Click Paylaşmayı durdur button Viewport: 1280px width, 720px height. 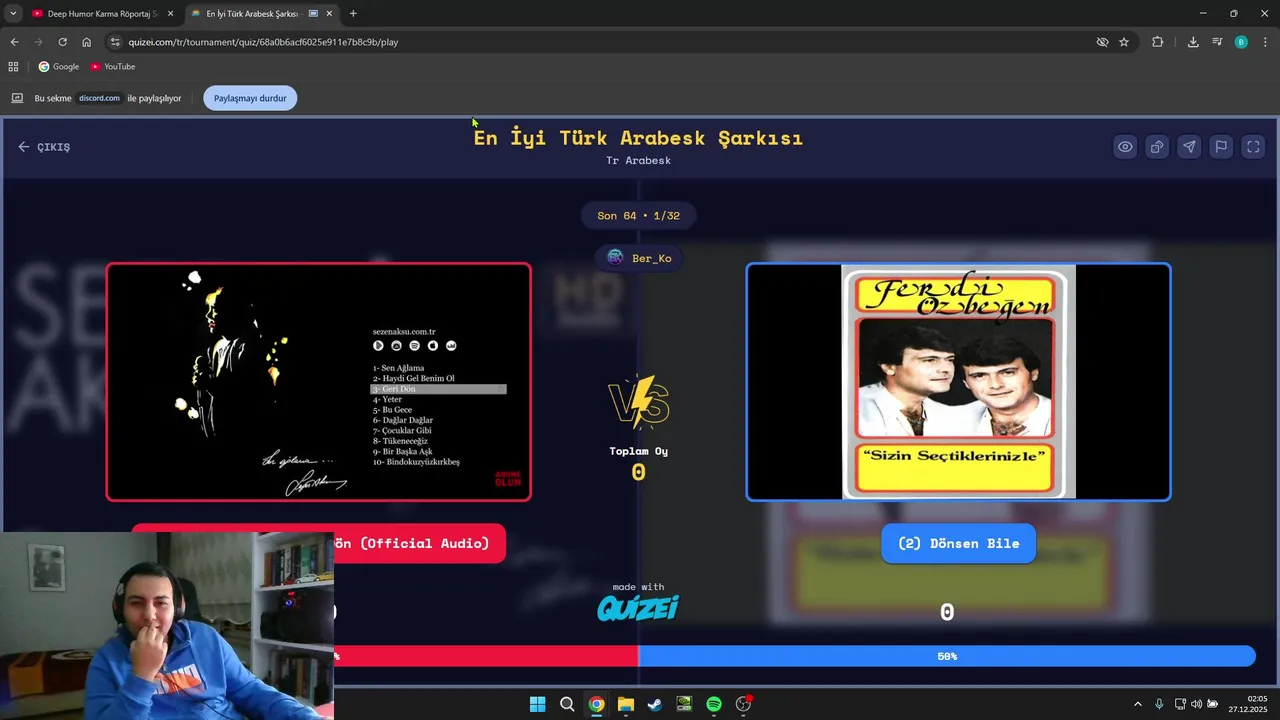[250, 98]
